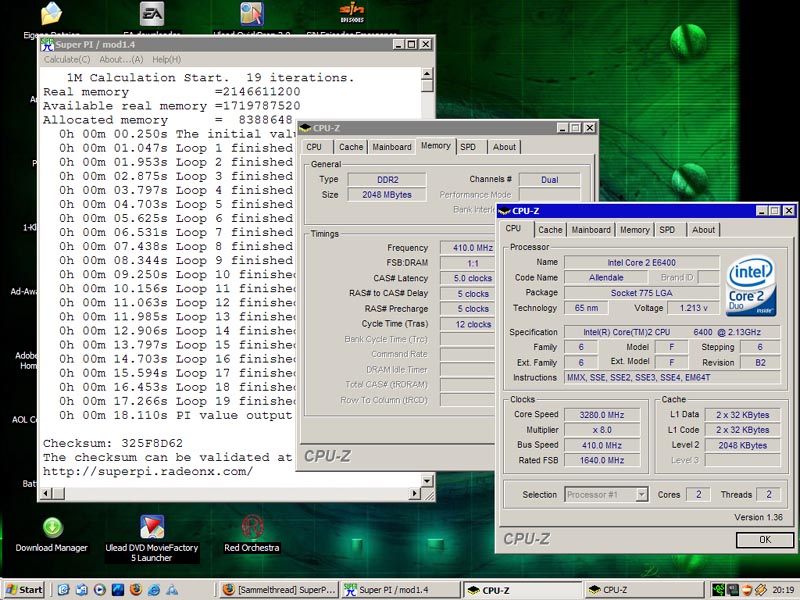Open the Eigene Dateien folder icon
The height and width of the screenshot is (600, 800).
coord(51,14)
